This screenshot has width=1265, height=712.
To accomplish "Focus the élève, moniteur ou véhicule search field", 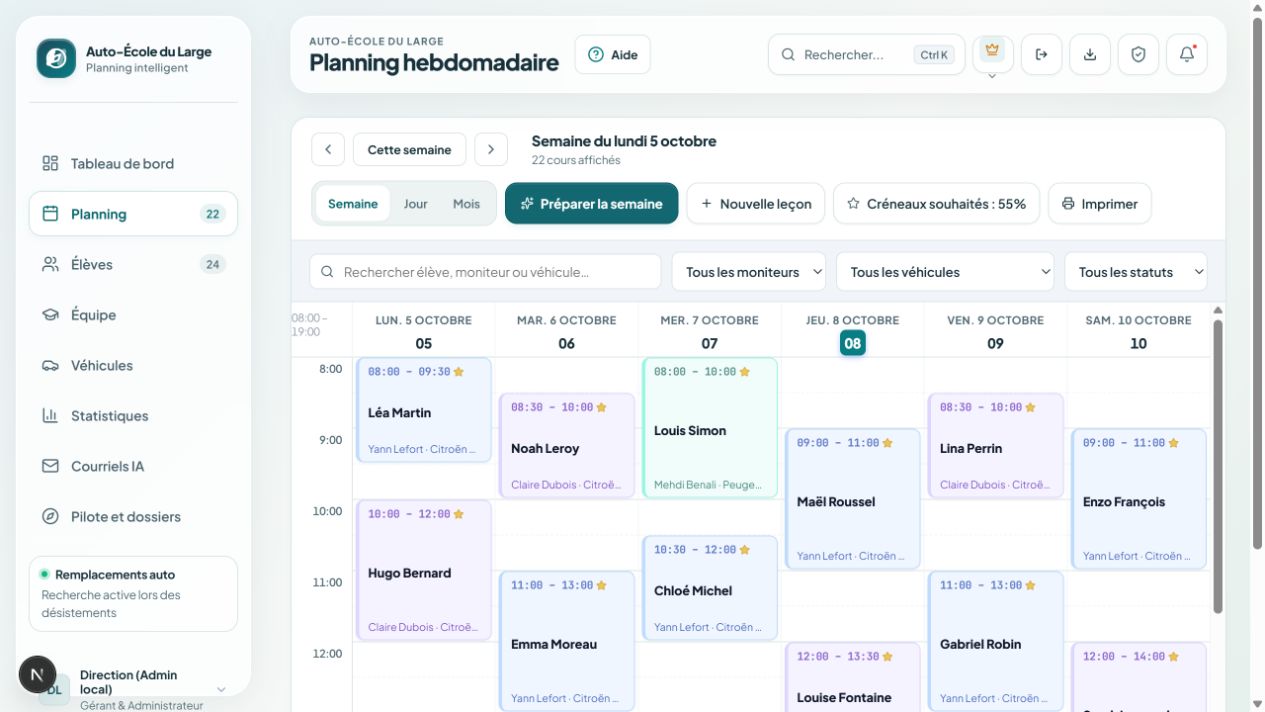I will point(486,272).
